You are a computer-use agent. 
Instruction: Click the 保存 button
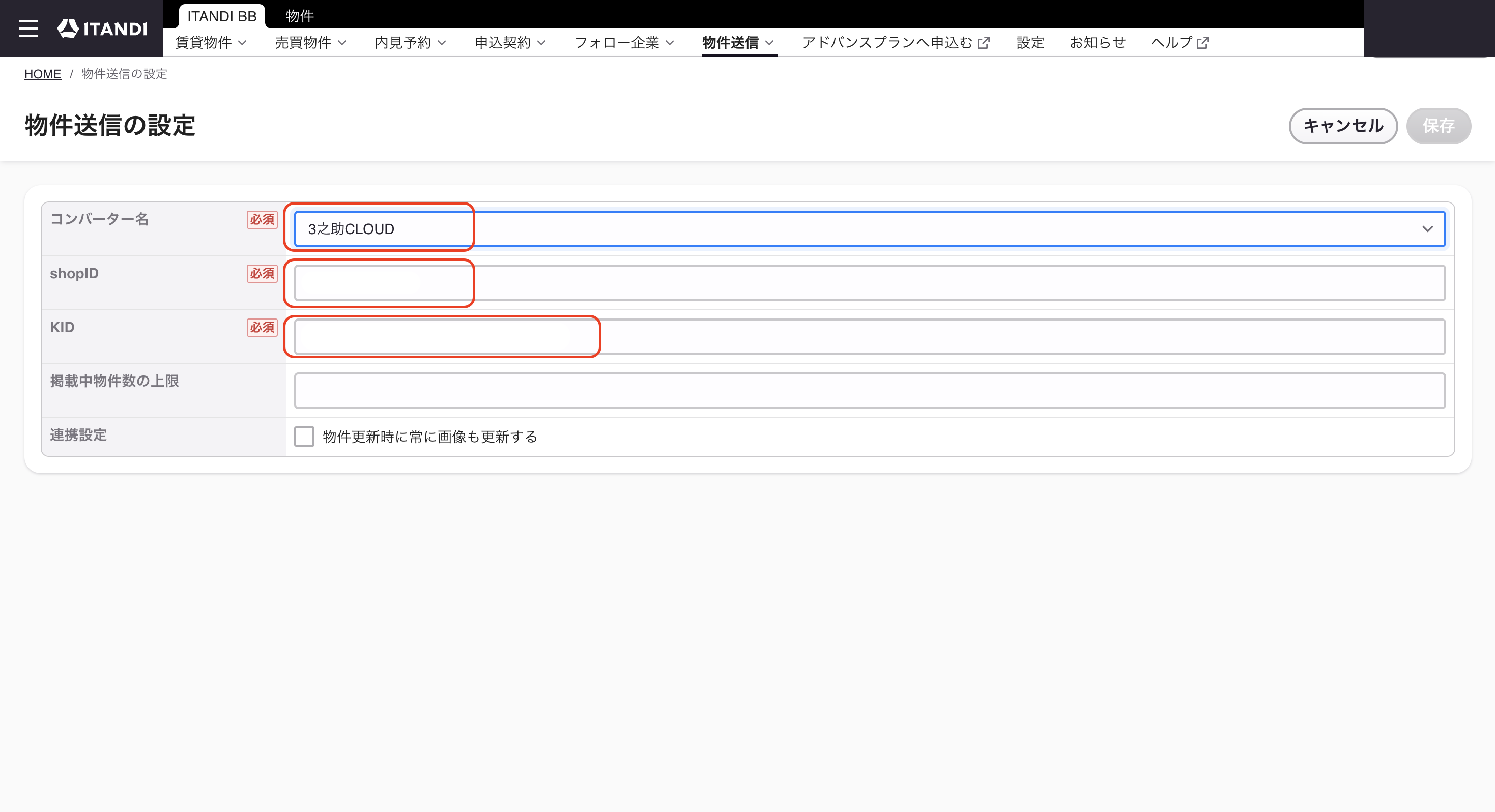tap(1438, 126)
